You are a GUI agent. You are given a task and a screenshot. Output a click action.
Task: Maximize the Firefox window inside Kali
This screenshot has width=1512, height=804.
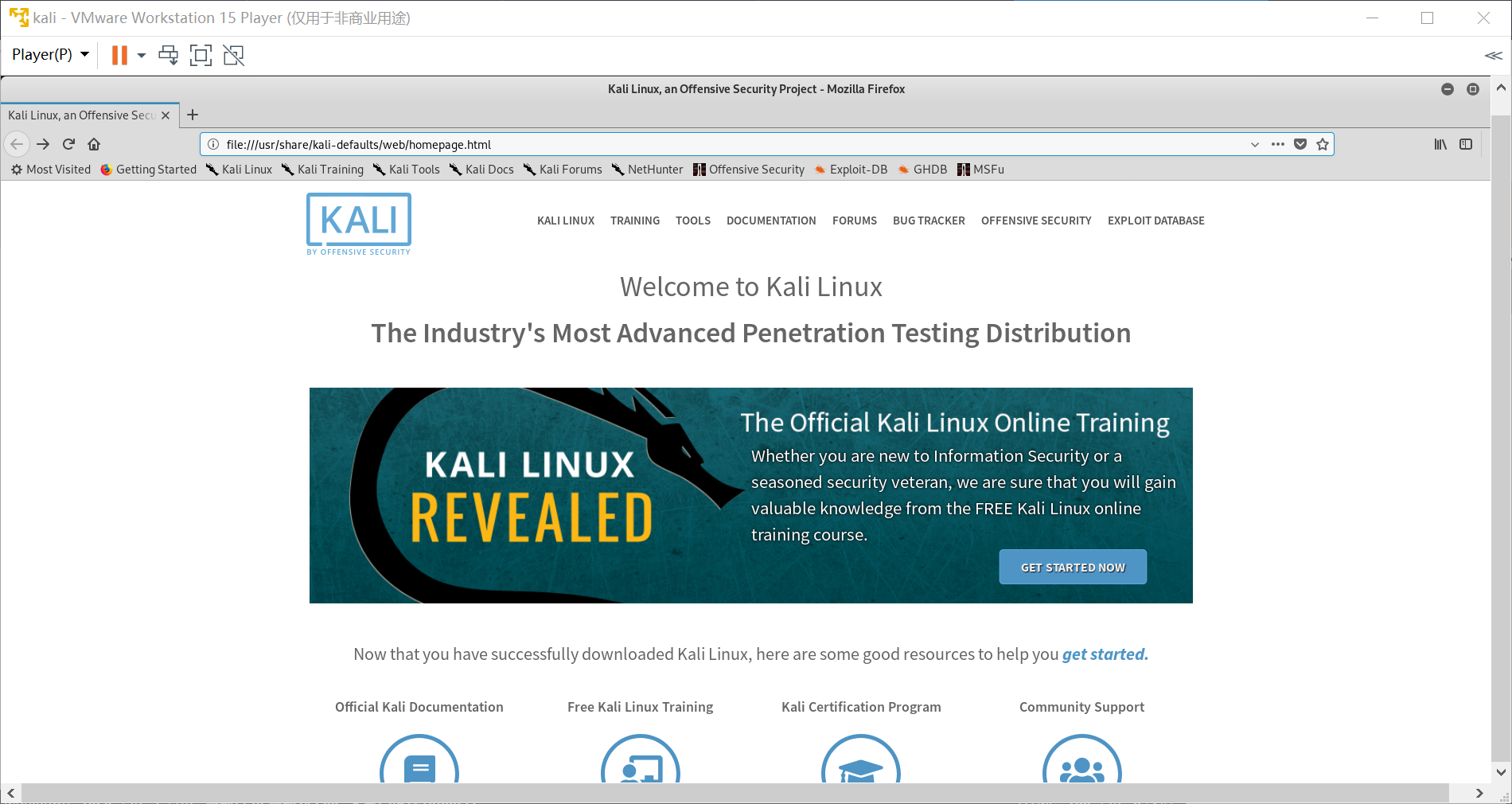[x=1473, y=89]
